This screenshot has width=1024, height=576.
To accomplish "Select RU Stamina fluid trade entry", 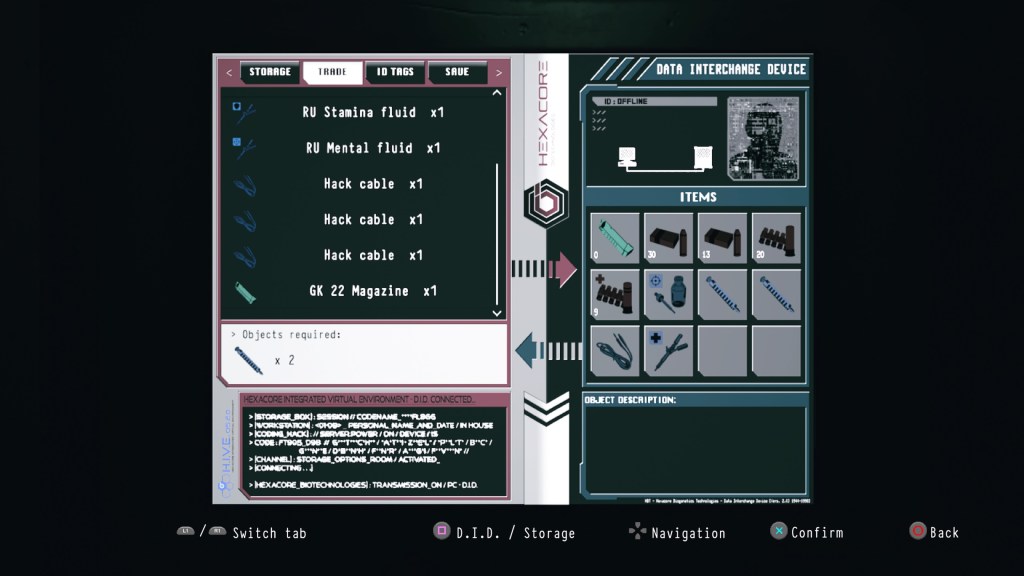I will pos(372,112).
